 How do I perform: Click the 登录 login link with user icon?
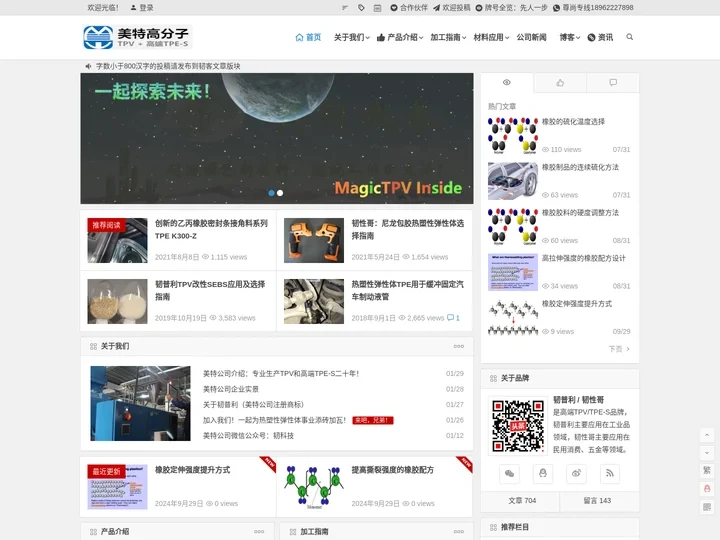point(142,8)
